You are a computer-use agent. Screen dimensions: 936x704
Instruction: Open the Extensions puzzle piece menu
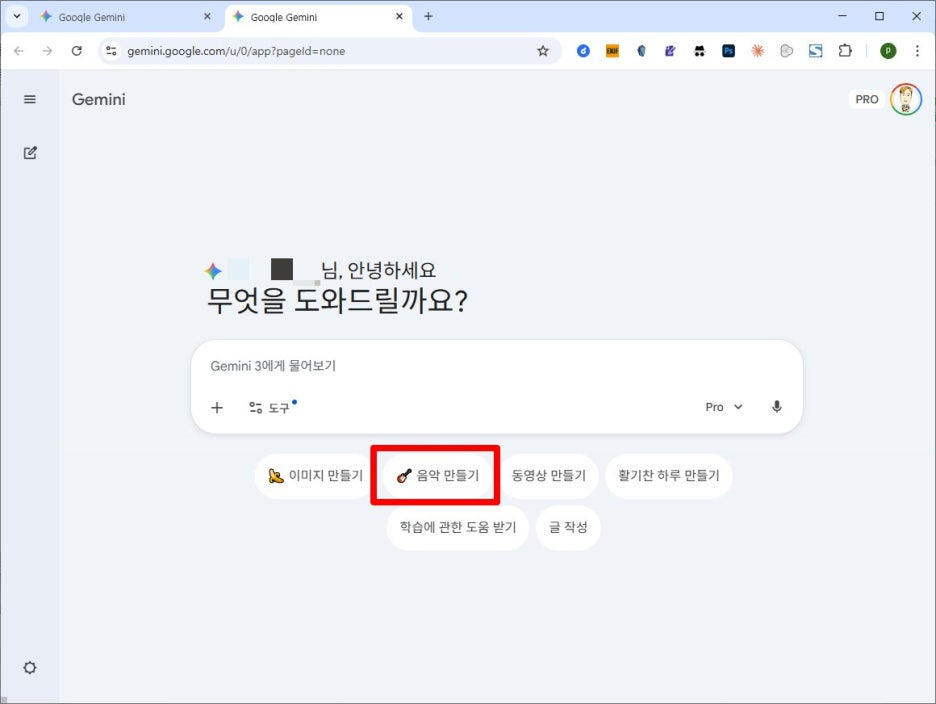[x=845, y=51]
